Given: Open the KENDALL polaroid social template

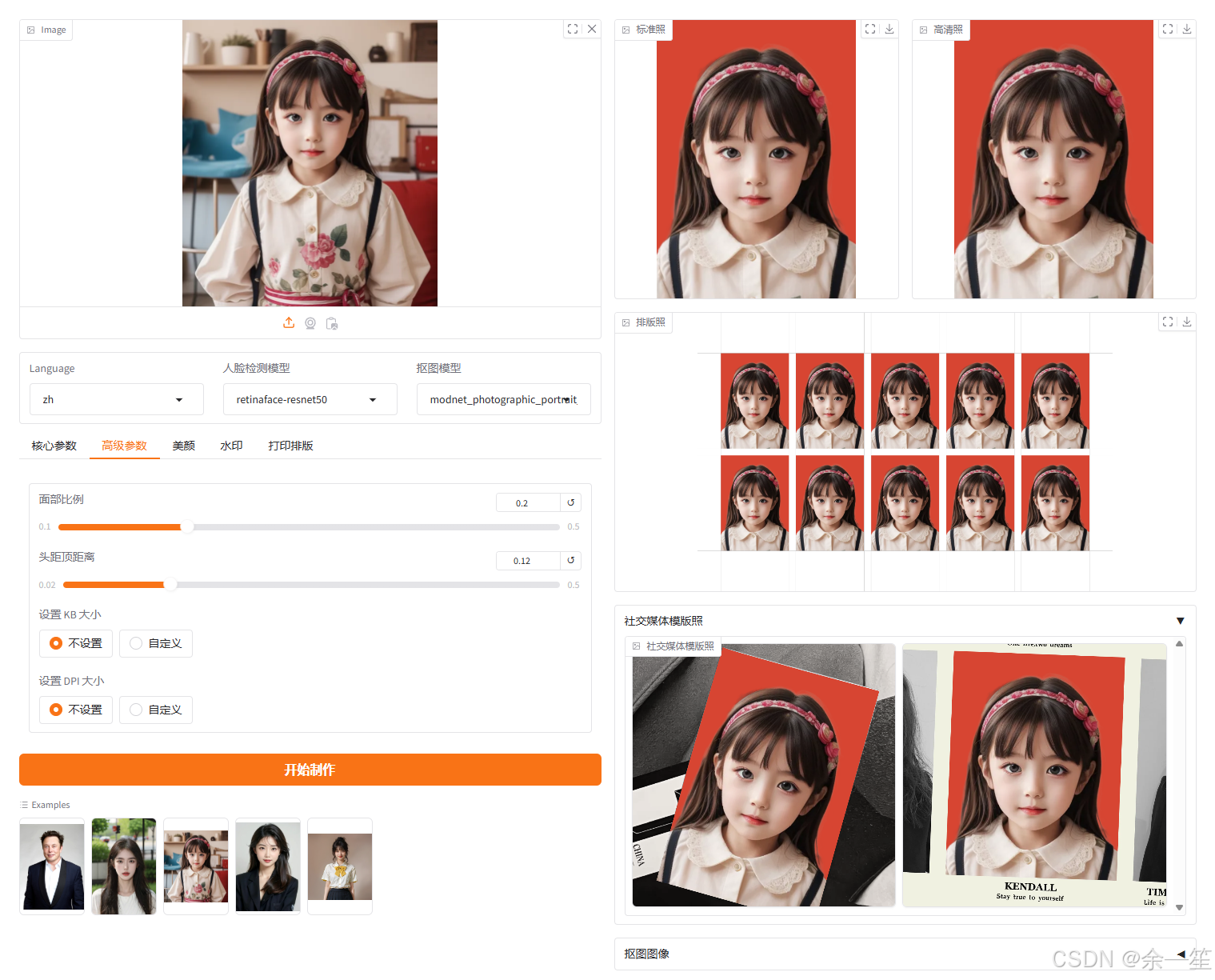Looking at the screenshot, I should point(1034,775).
